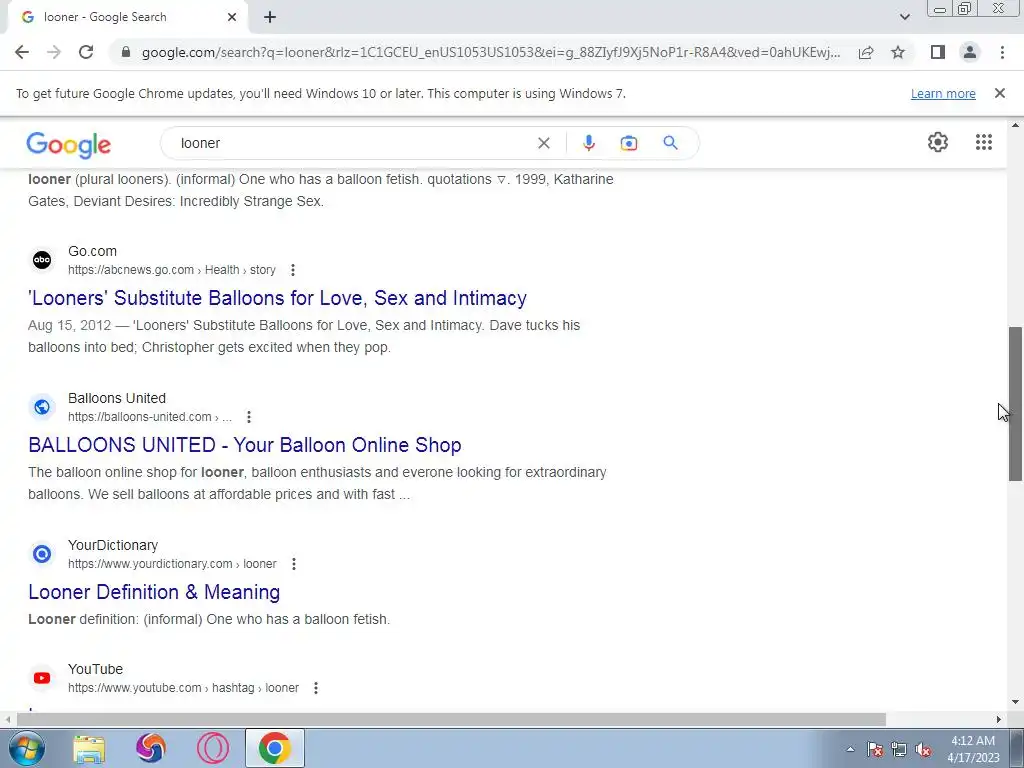Click the Chrome taskbar button

275,748
